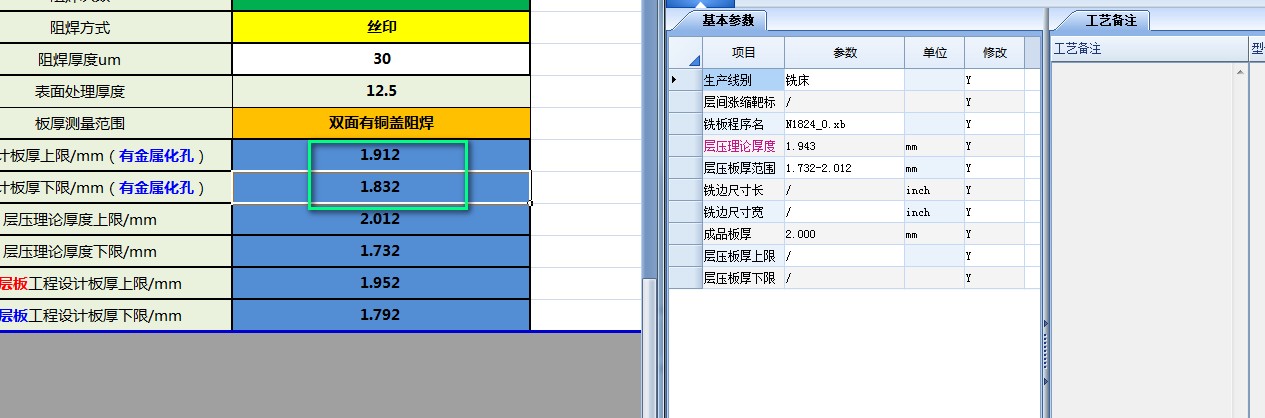Sort by the 参数 column header
1265x418 pixels.
pos(844,52)
